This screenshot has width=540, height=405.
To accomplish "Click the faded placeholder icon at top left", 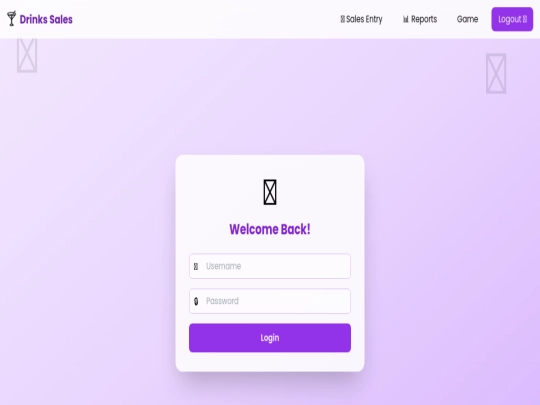I will tap(27, 55).
